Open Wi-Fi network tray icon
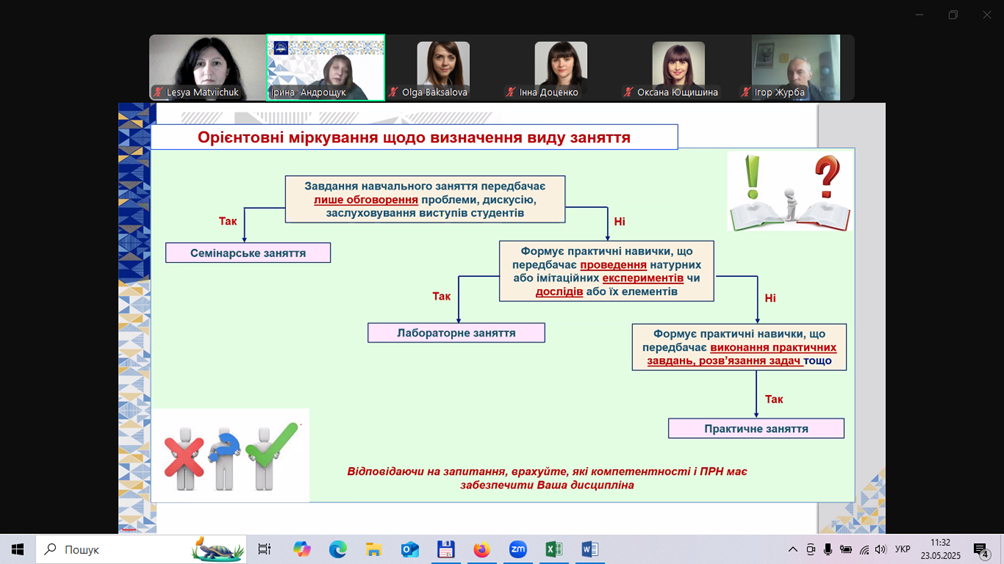Image resolution: width=1004 pixels, height=564 pixels. [864, 549]
